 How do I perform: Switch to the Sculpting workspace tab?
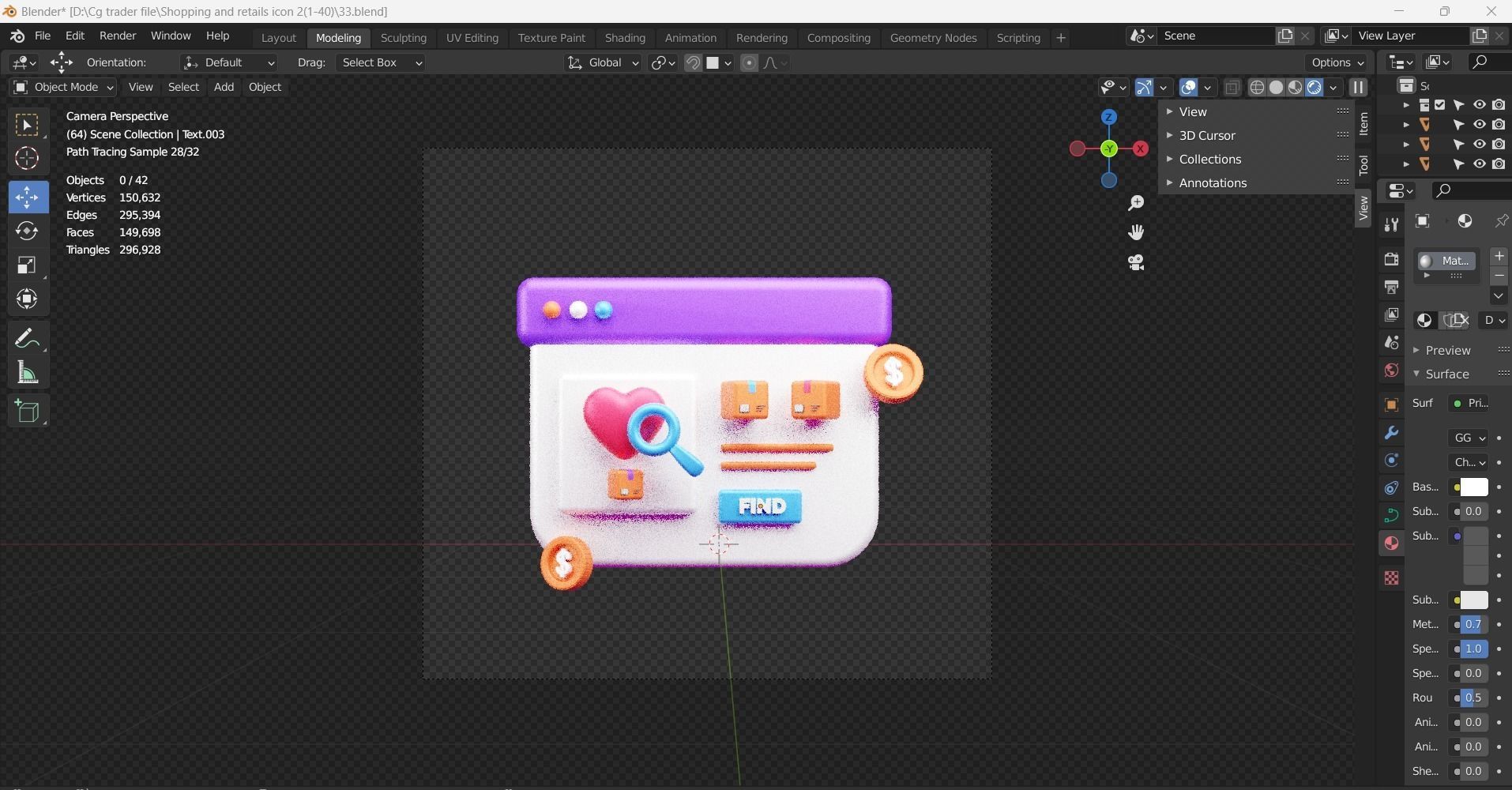pyautogui.click(x=403, y=38)
